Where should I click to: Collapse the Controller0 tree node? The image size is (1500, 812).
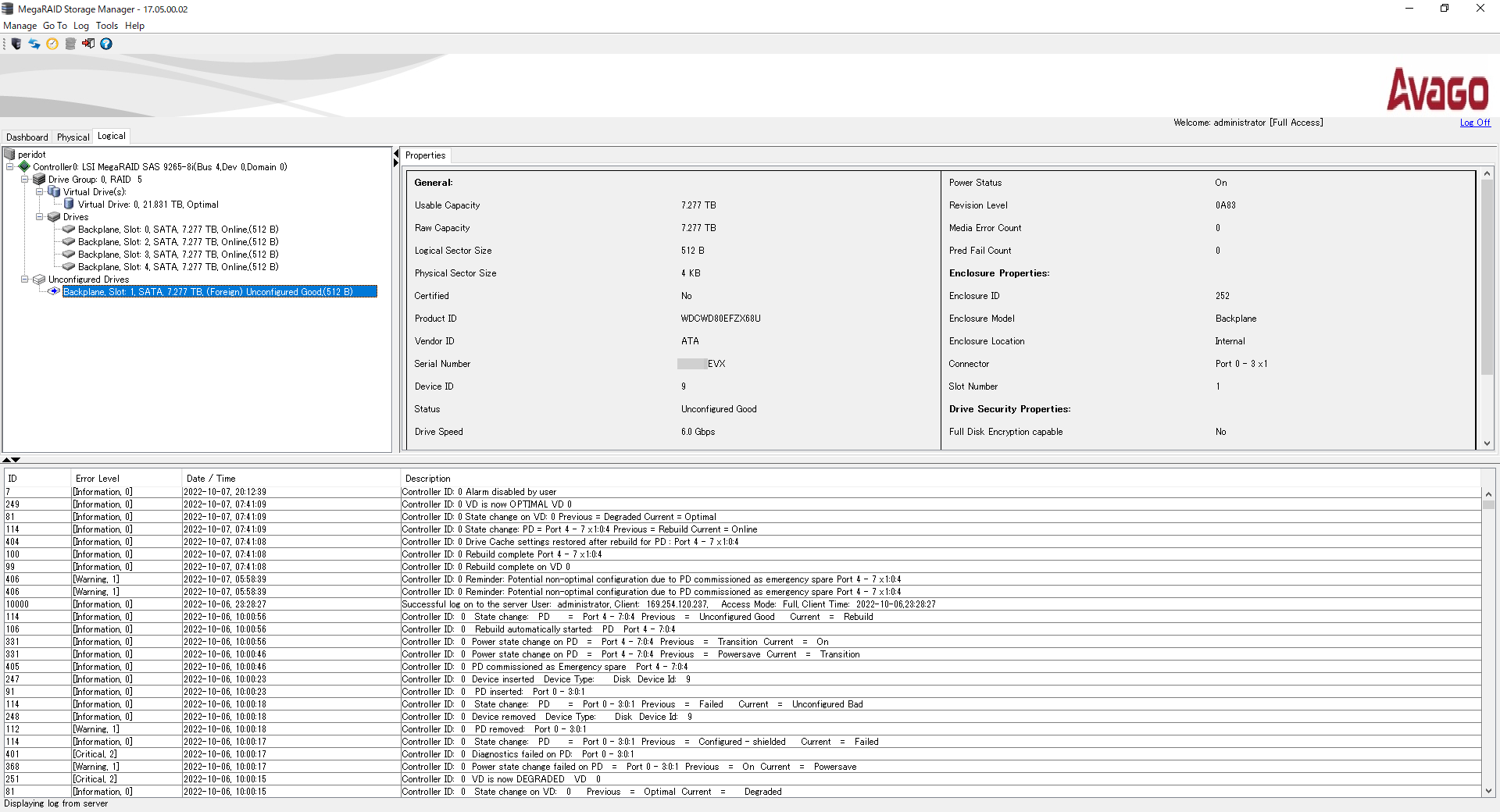pyautogui.click(x=9, y=166)
